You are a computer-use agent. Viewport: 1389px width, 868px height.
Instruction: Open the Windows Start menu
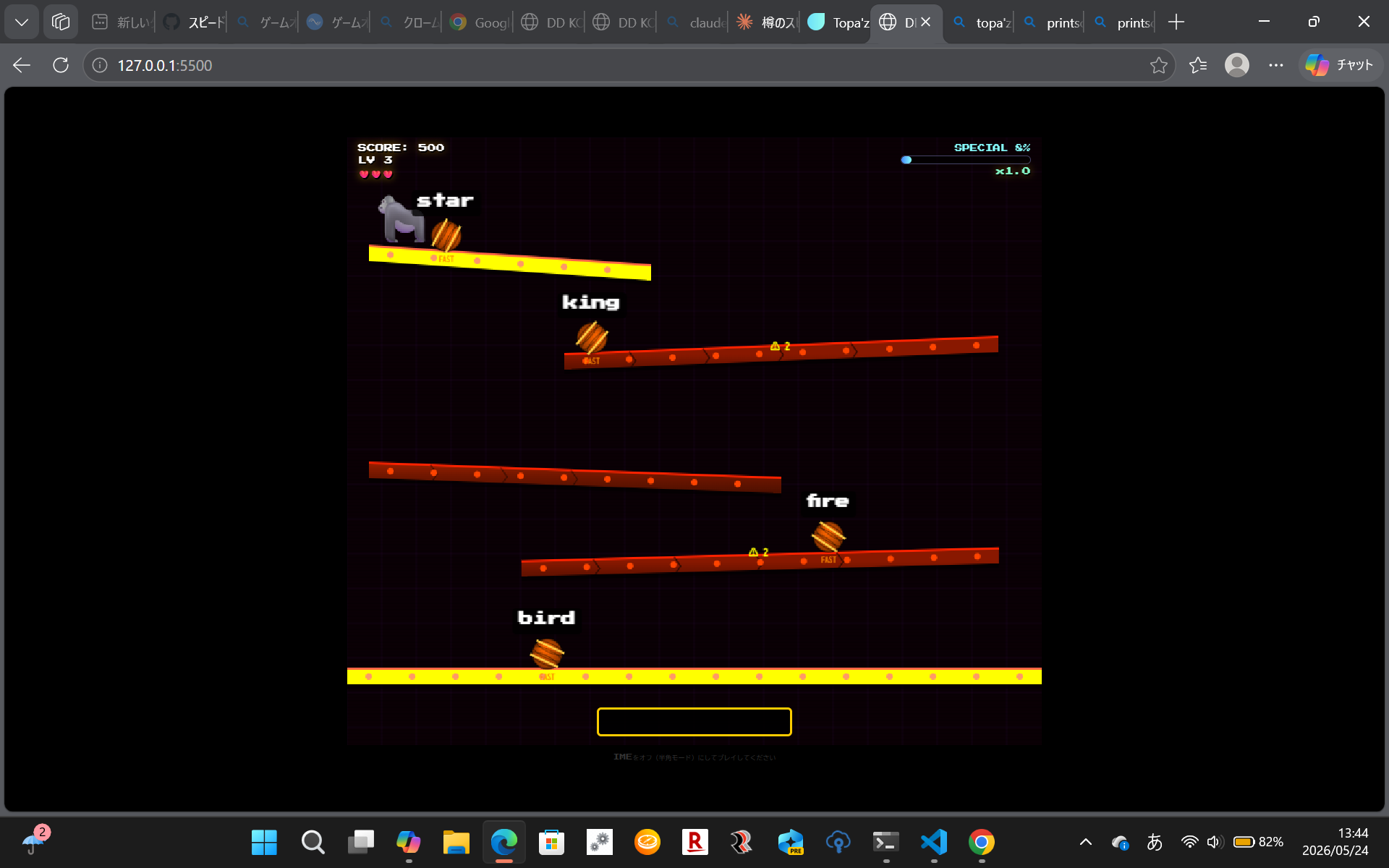pyautogui.click(x=264, y=842)
